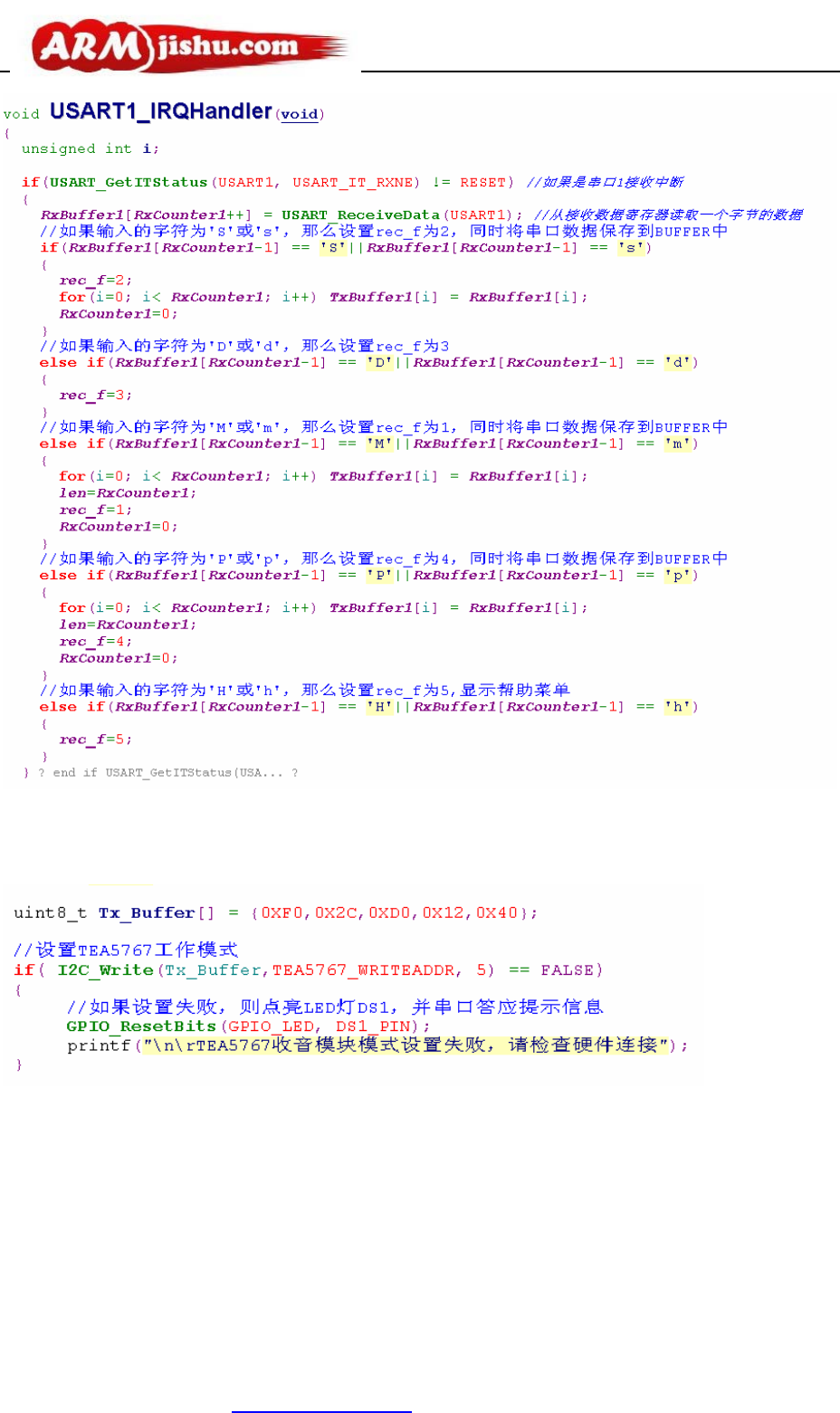Click the highlighted 'H' character literal
Screen dimensions: 840x1413
pos(380,707)
